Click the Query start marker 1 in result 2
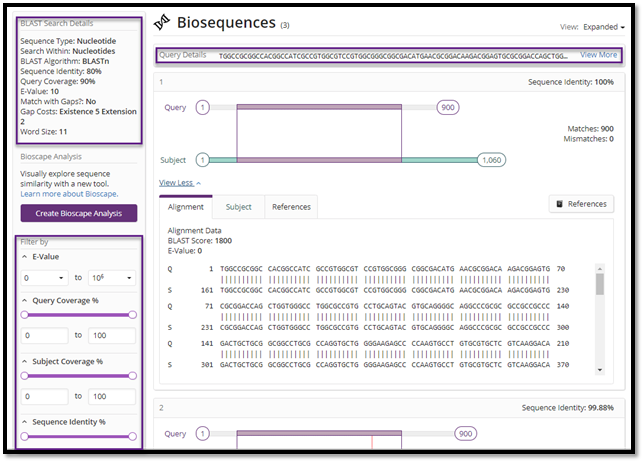 point(202,433)
